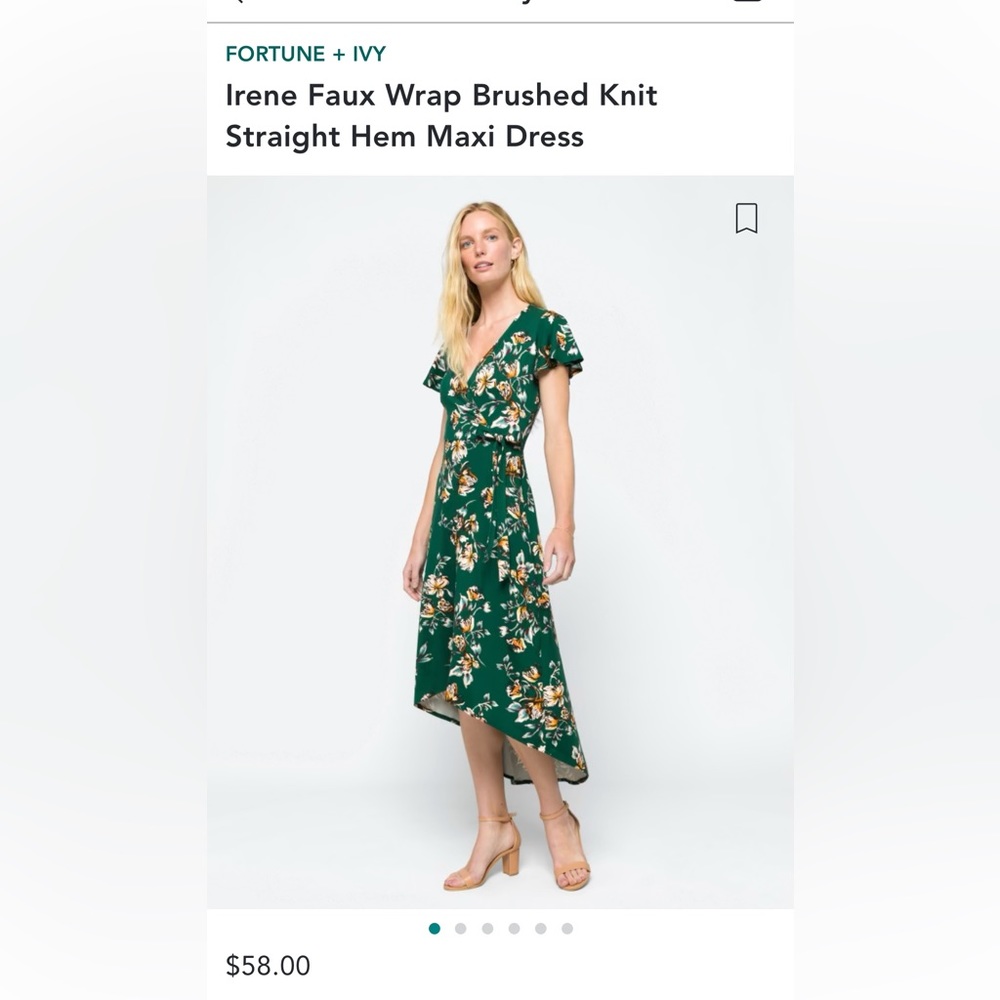The width and height of the screenshot is (1000, 1000).
Task: Tap the Irene Faux Wrap dress title
Action: coord(440,113)
